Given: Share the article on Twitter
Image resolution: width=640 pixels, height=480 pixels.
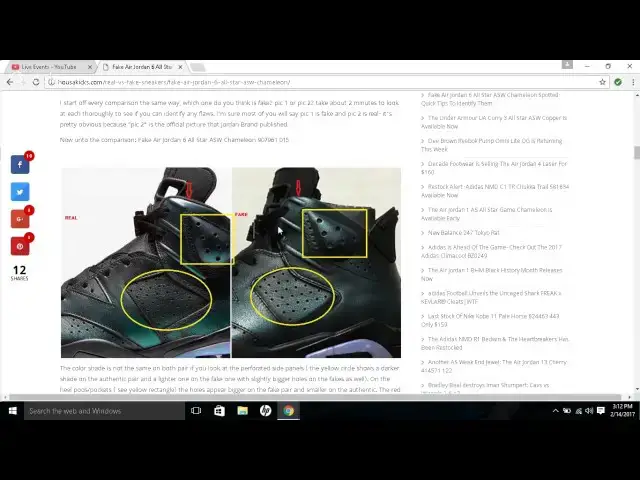Looking at the screenshot, I should point(20,192).
